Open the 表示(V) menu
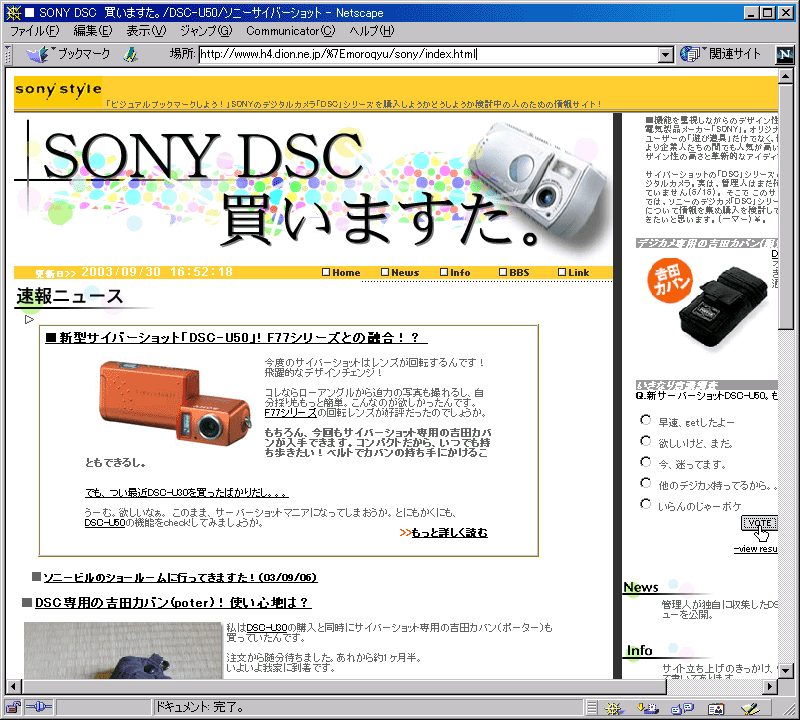Screen dimensions: 800x720 tap(146, 31)
